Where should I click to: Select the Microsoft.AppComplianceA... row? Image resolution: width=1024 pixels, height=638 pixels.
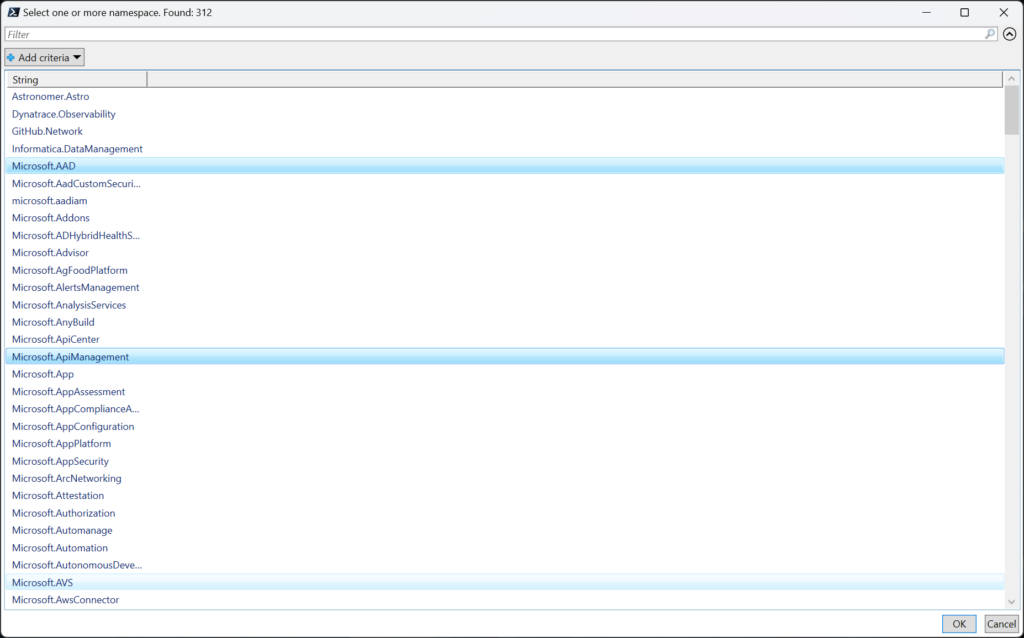505,409
